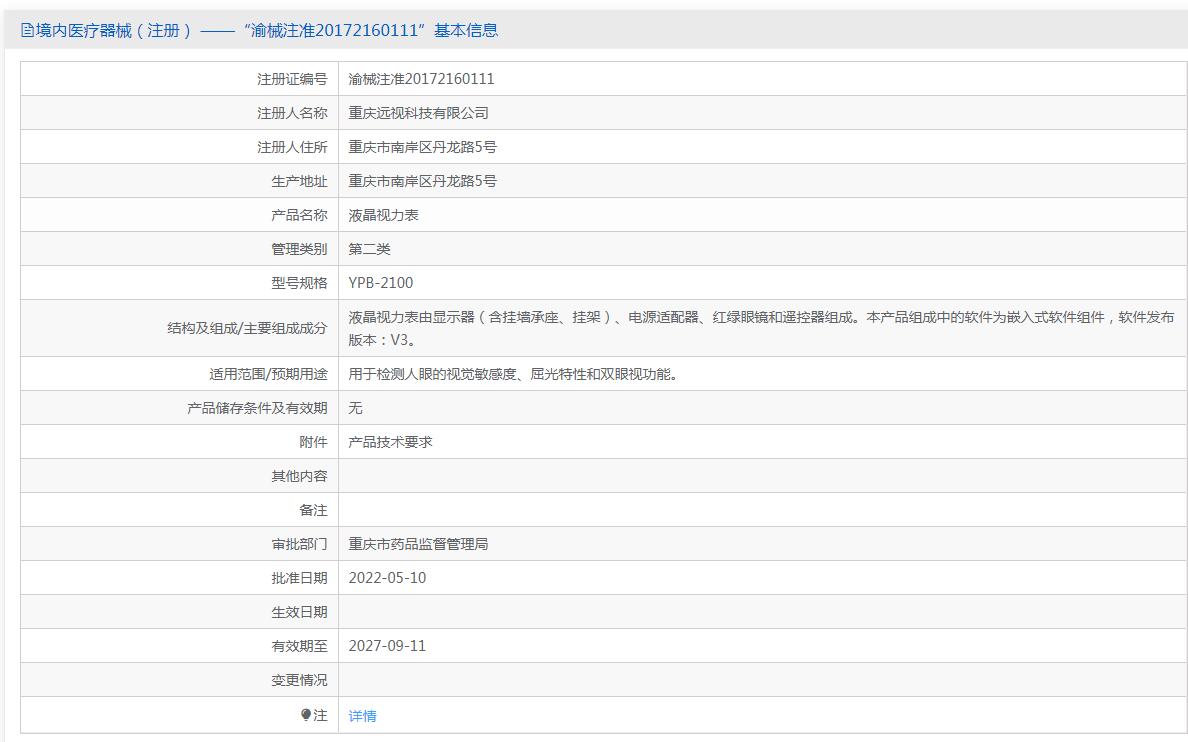Click the 产品储存条件及有效期 label
Viewport: 1188px width, 742px height.
(x=257, y=408)
